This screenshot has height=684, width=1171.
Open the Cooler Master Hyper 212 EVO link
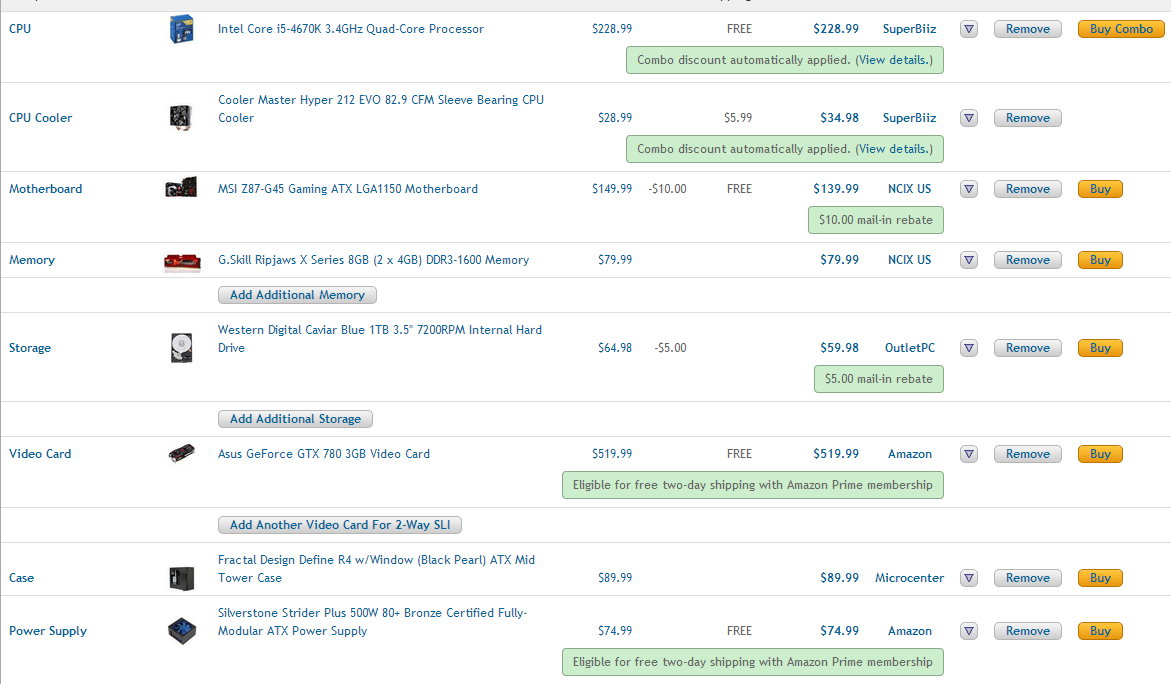pos(381,109)
